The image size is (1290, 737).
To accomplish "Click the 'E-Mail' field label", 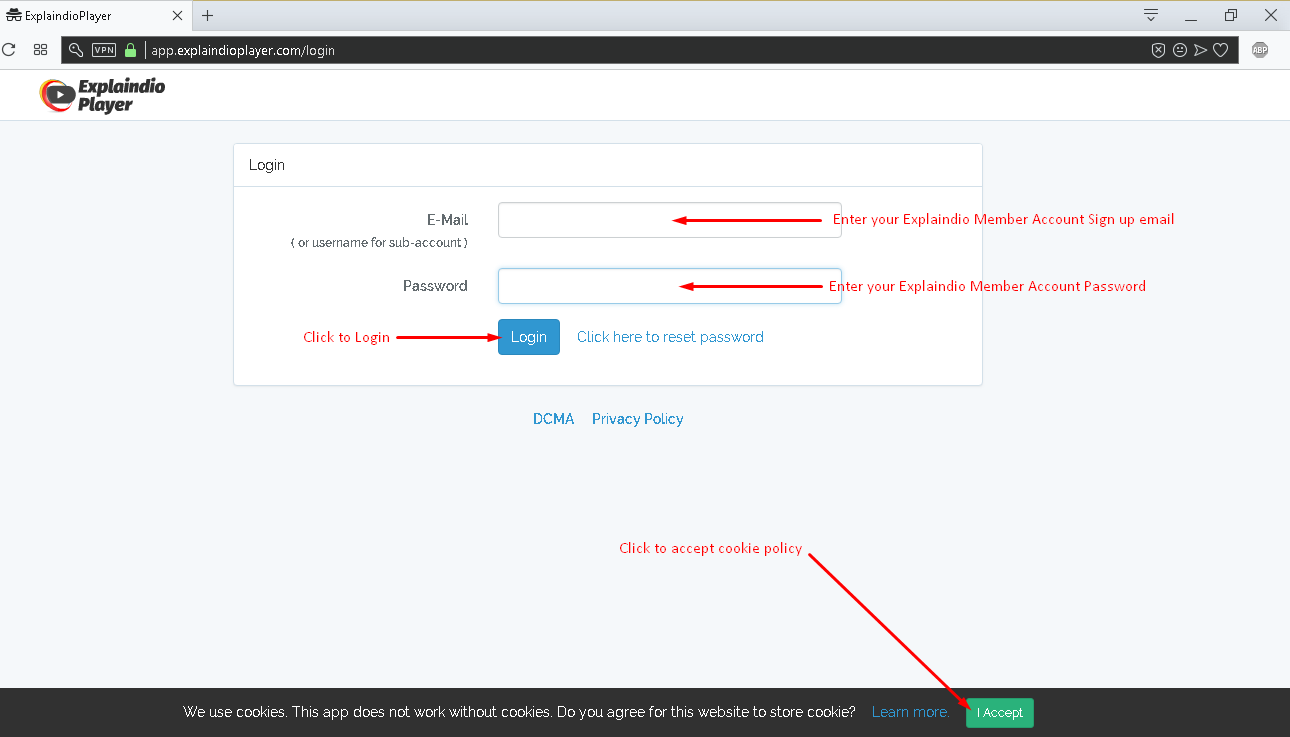I will coord(447,220).
